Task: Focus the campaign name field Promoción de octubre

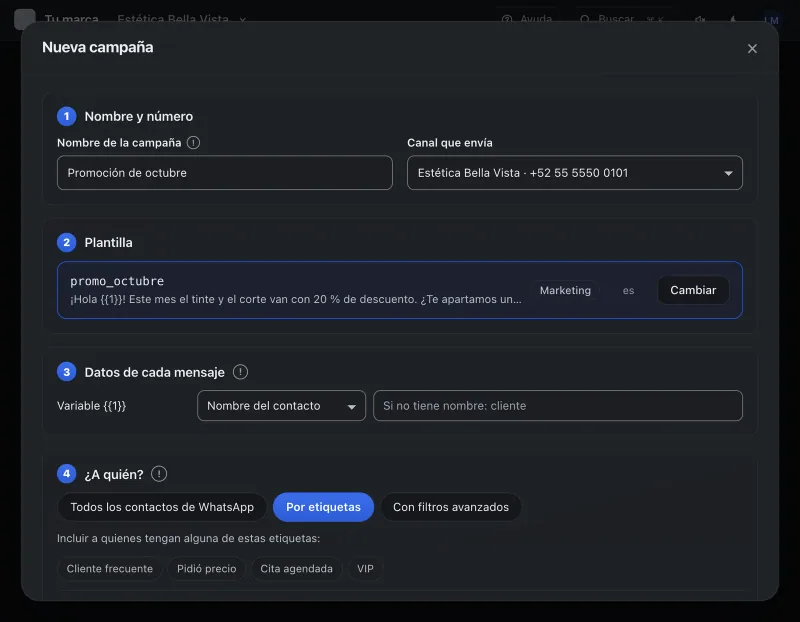Action: [224, 172]
